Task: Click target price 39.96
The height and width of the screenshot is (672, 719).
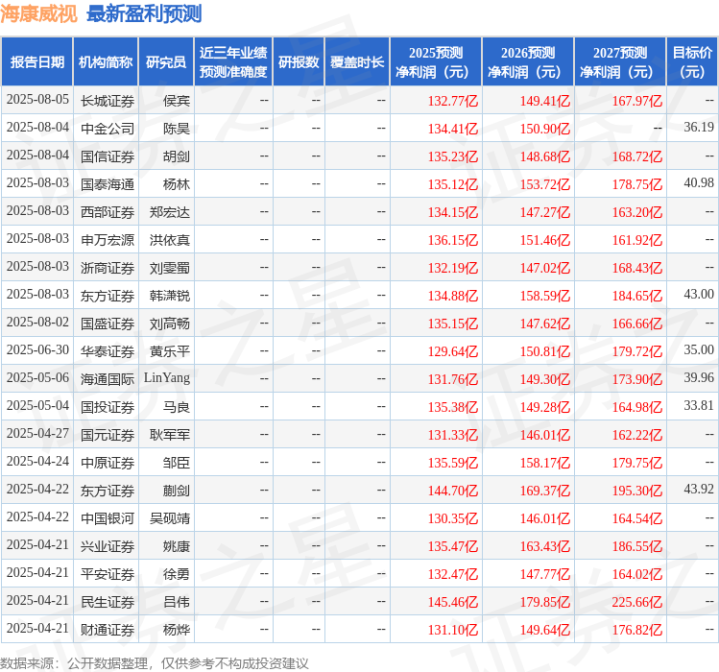Action: 698,378
